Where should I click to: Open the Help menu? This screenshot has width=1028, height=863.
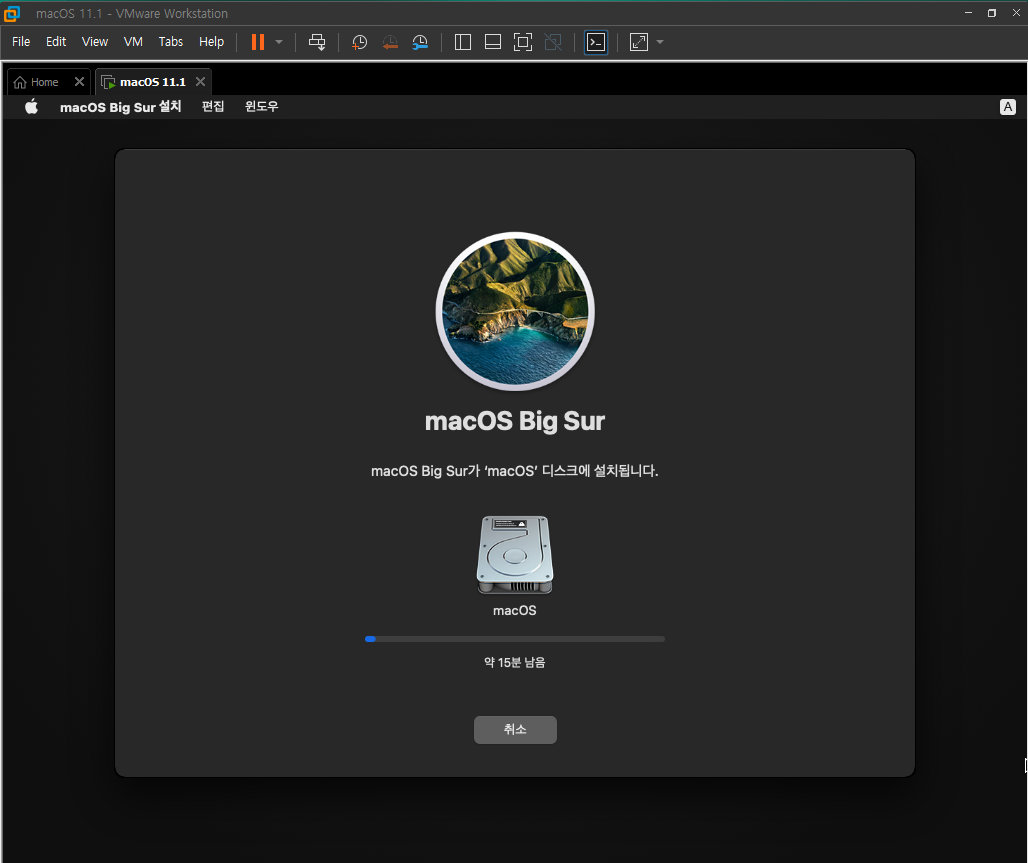[211, 41]
